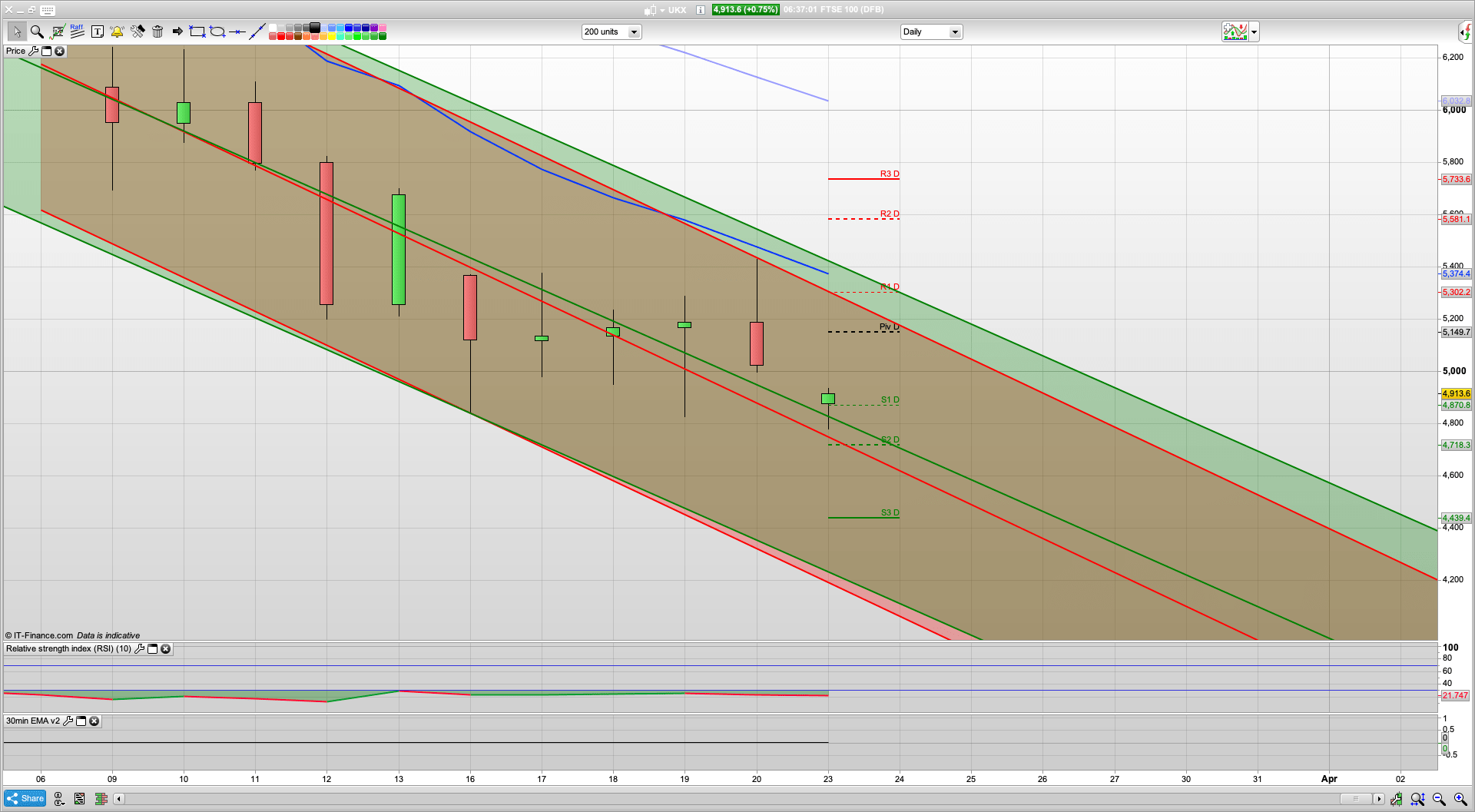Click the Share button

pos(25,799)
